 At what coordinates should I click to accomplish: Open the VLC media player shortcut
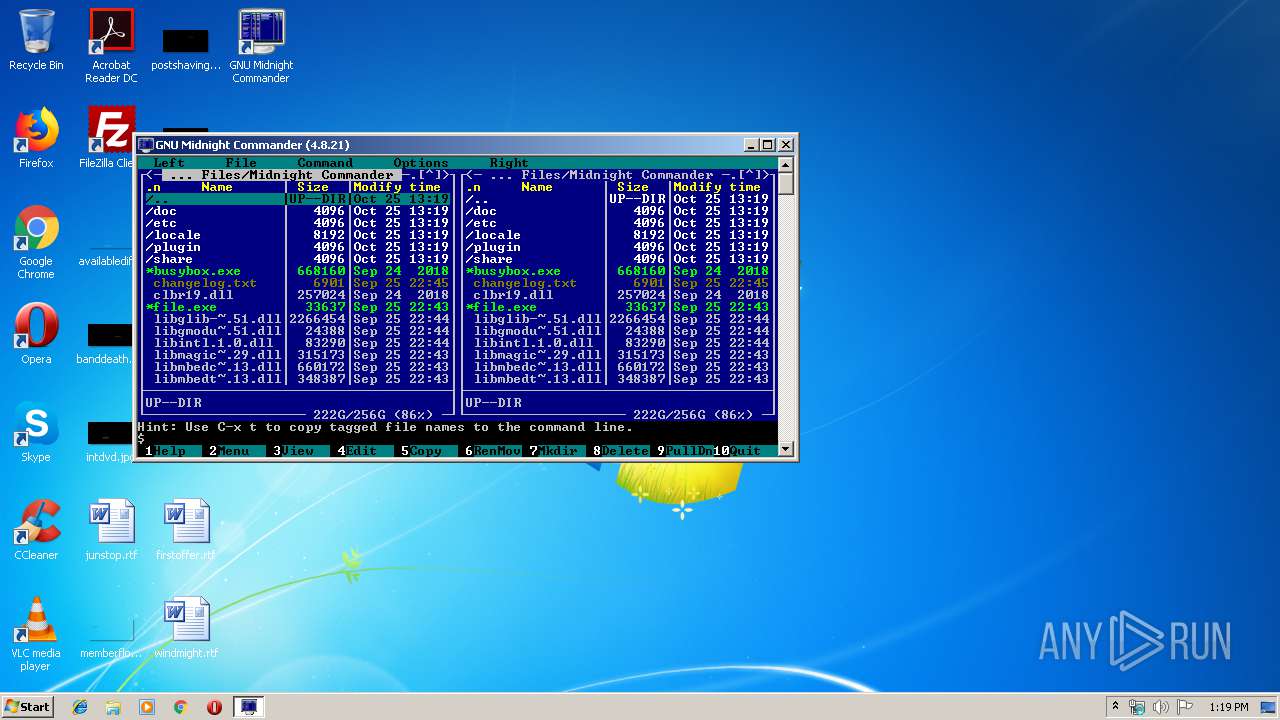pos(36,634)
